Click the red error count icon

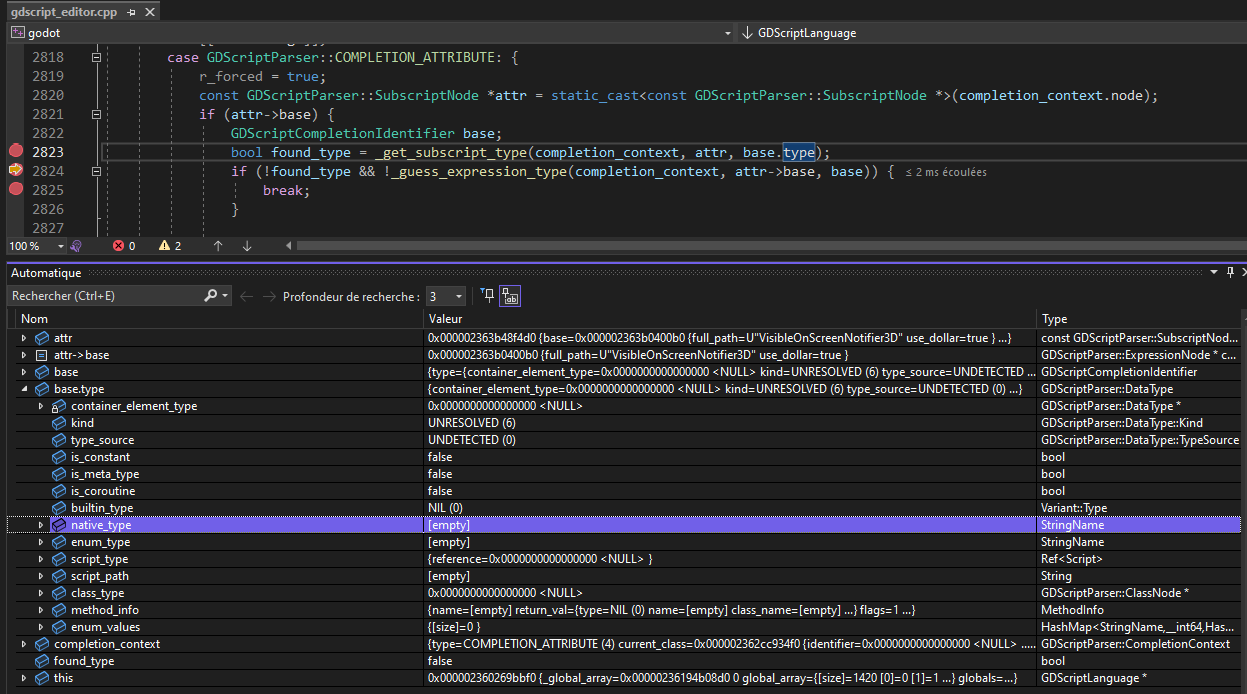point(118,246)
